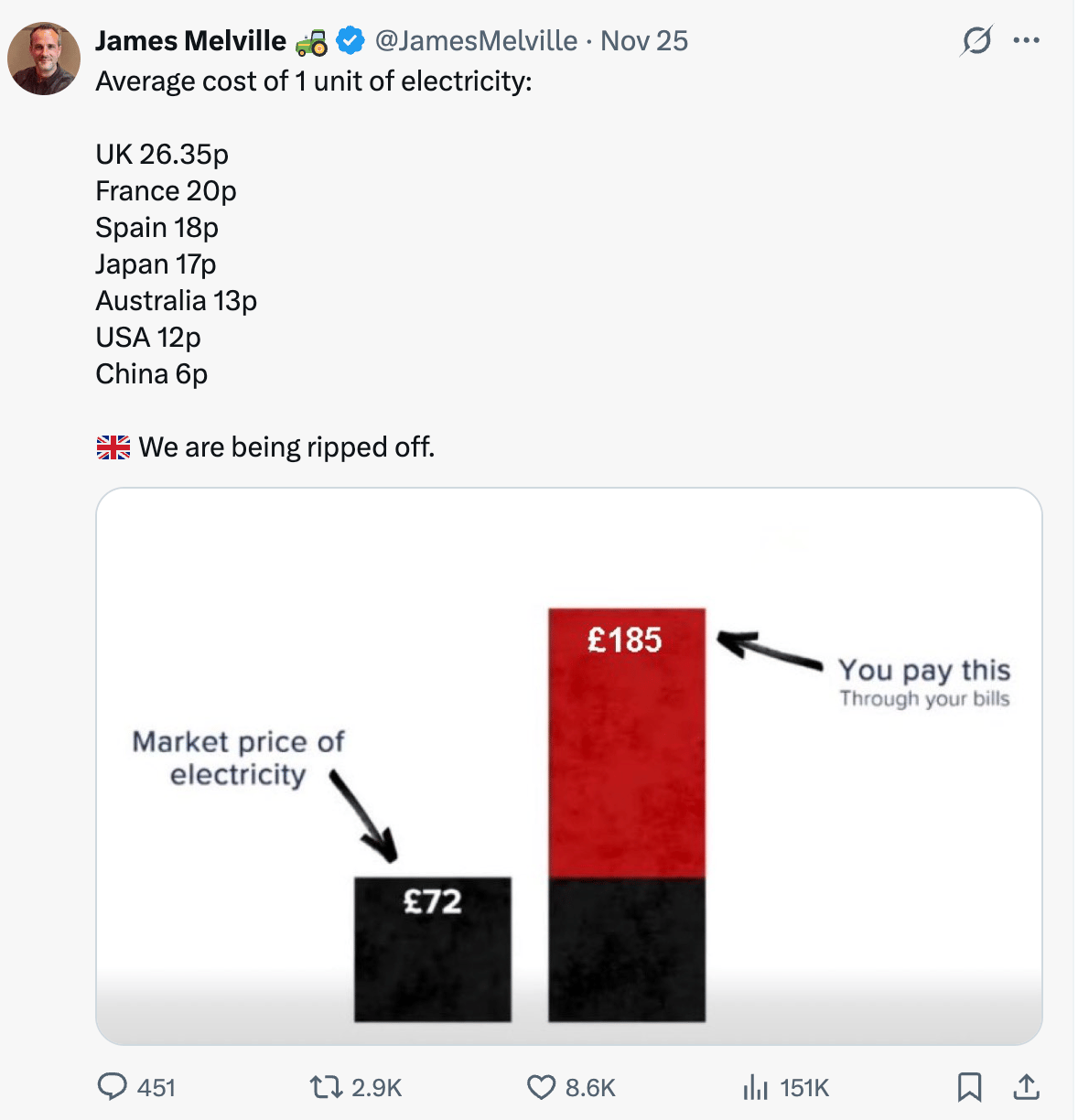Image resolution: width=1078 pixels, height=1120 pixels.
Task: Click the UK flag emoji in tweet
Action: [x=113, y=447]
